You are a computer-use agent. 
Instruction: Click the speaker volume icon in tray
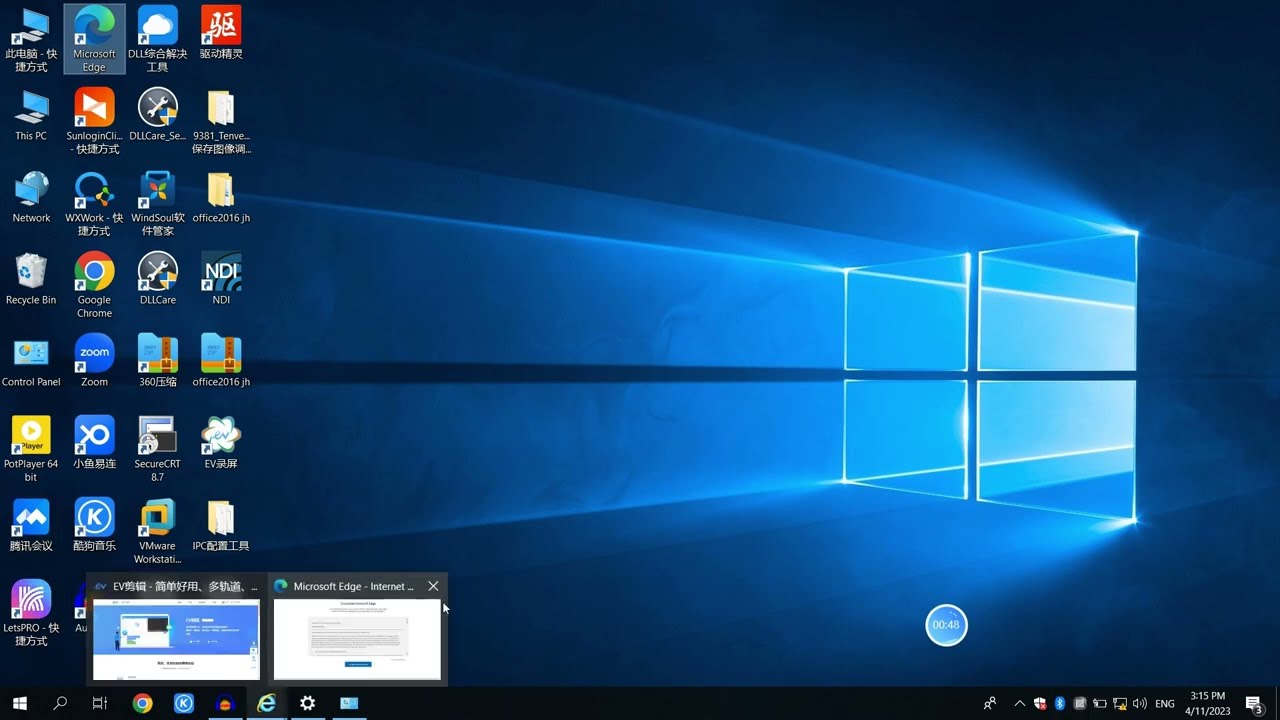click(x=1140, y=704)
